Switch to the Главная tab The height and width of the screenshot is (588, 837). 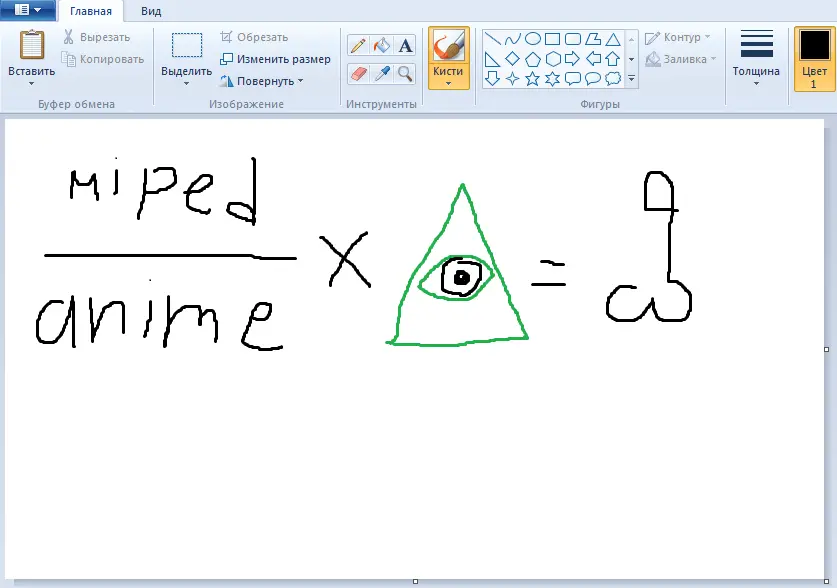(91, 11)
